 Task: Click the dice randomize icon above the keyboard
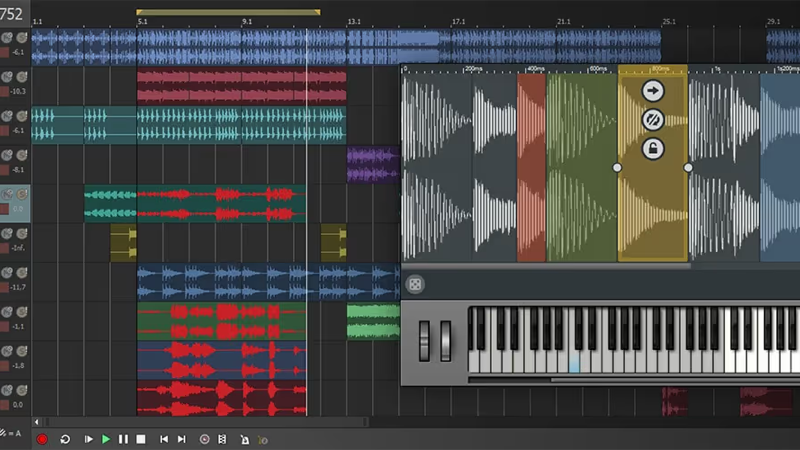pos(415,284)
